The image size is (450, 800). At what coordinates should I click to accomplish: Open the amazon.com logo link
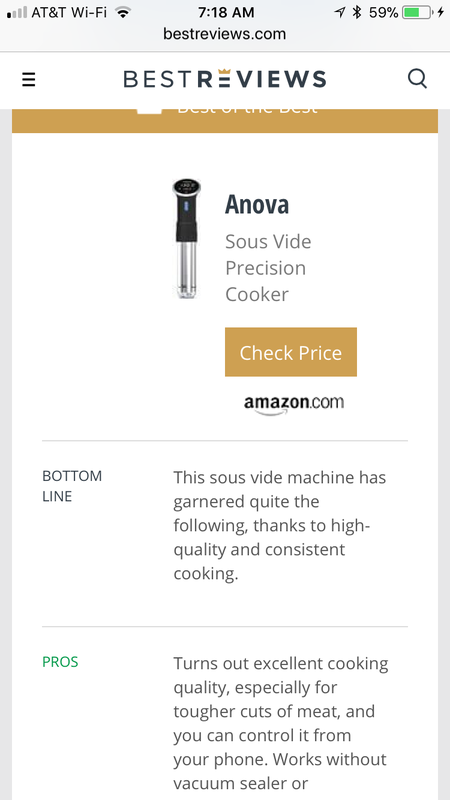(294, 404)
